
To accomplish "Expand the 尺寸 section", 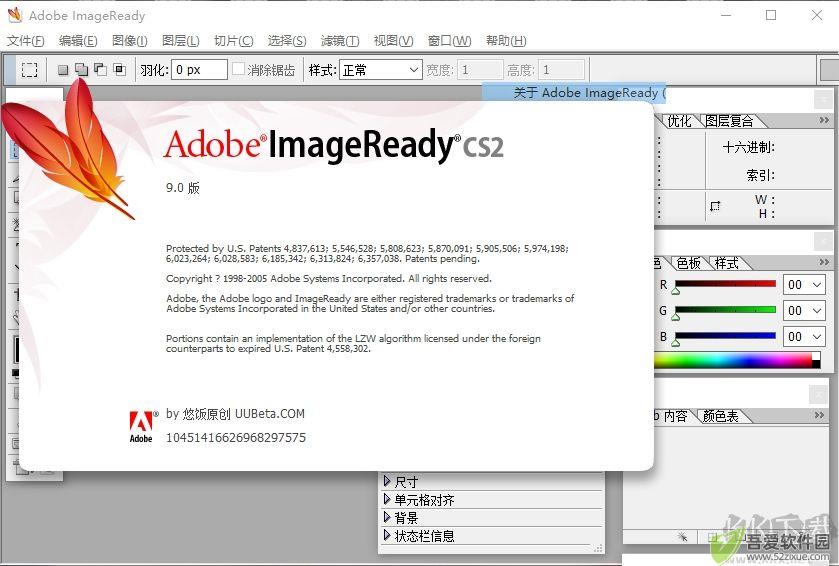I will pyautogui.click(x=387, y=481).
